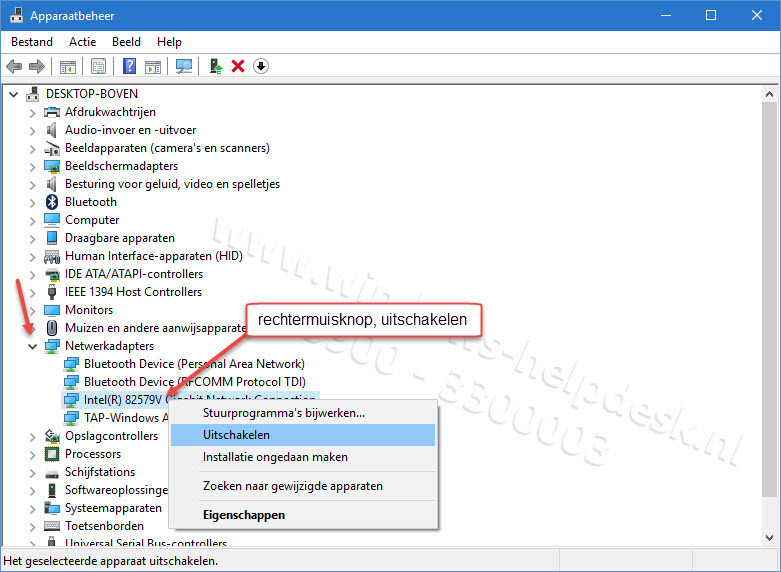
Task: Collapse the Netwerkadapters category
Action: [32, 346]
